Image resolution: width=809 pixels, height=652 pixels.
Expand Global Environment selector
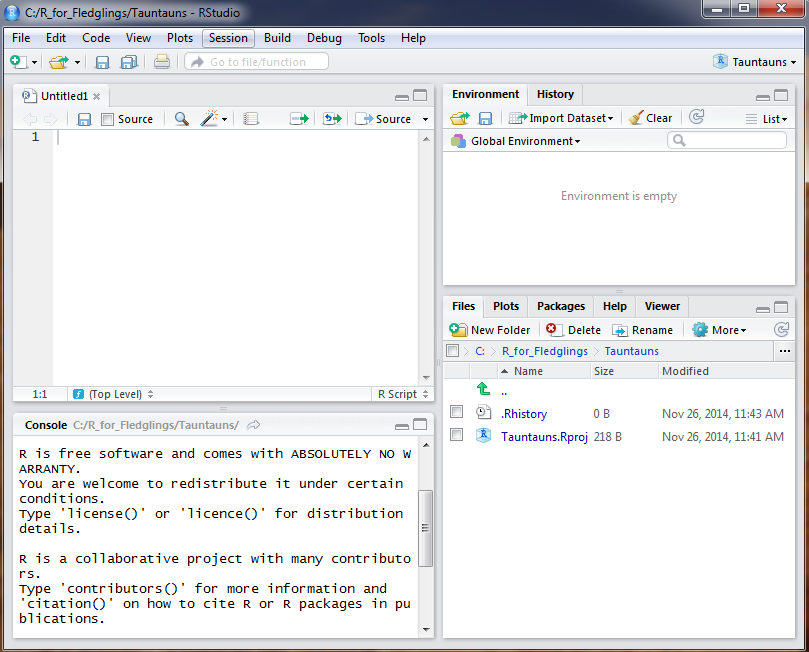pos(515,141)
